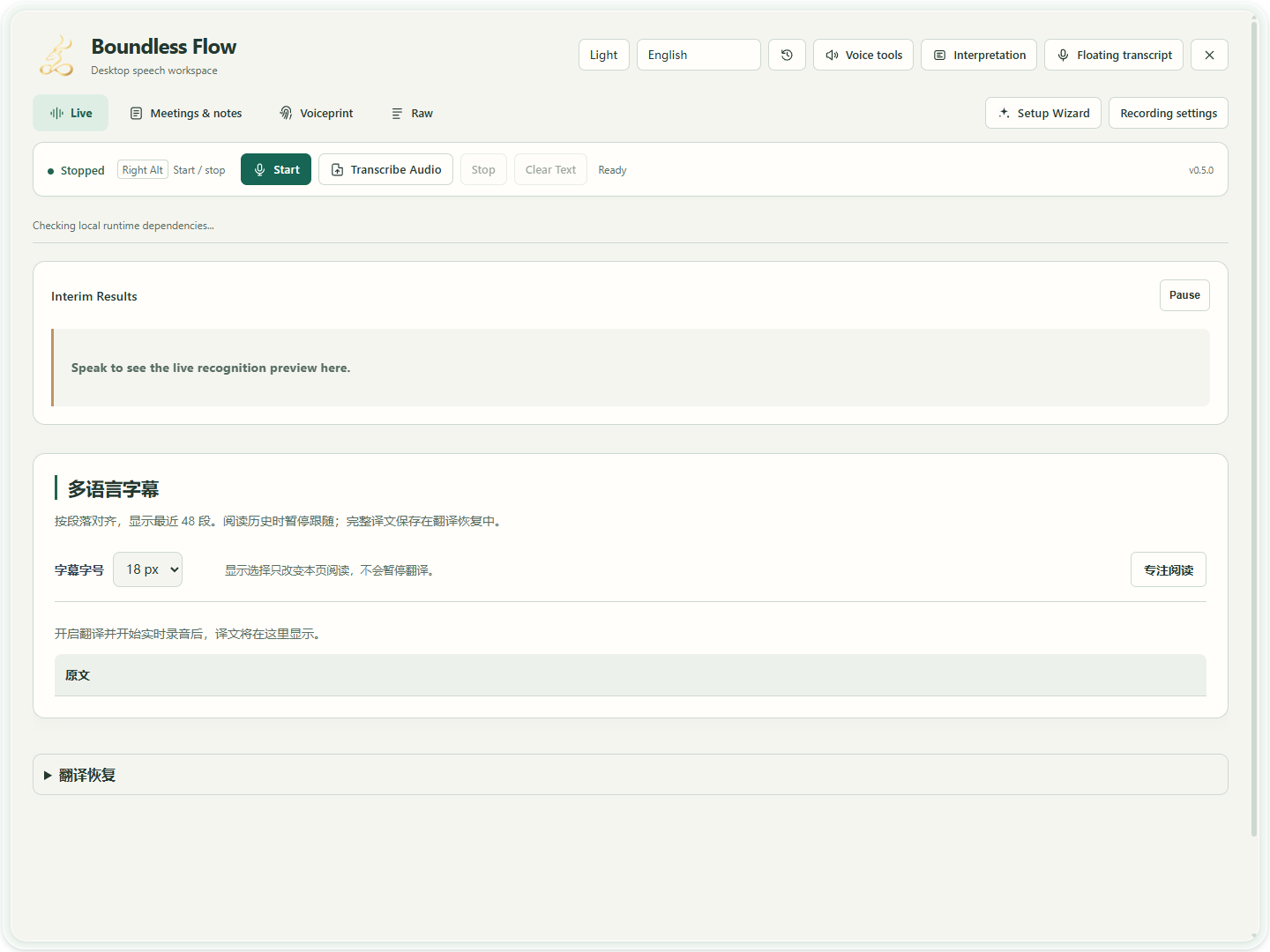Open the English language dropdown
Image resolution: width=1270 pixels, height=952 pixels.
tap(698, 55)
